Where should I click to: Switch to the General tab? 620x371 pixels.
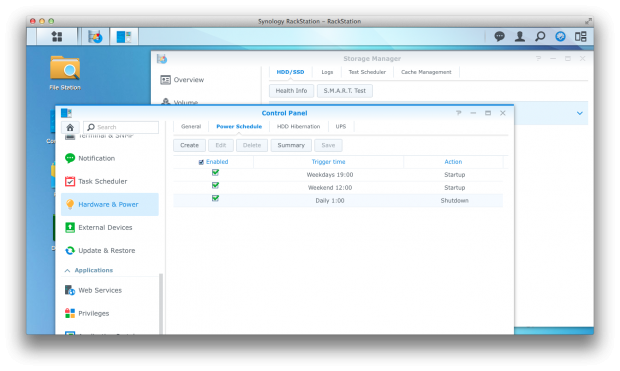191,127
